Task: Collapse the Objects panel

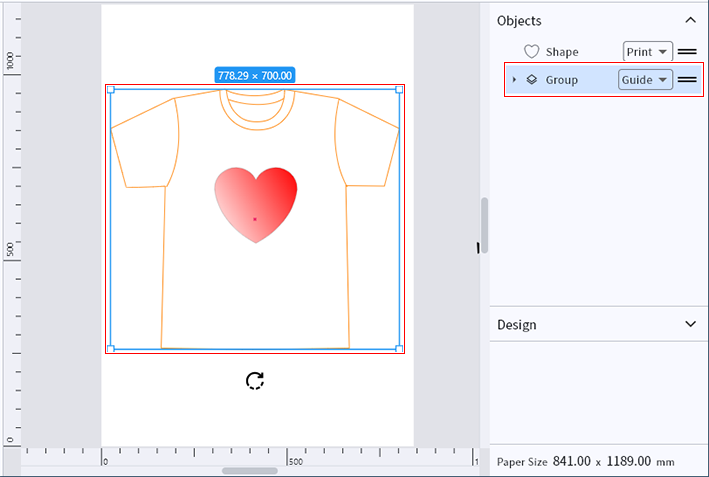Action: point(690,20)
